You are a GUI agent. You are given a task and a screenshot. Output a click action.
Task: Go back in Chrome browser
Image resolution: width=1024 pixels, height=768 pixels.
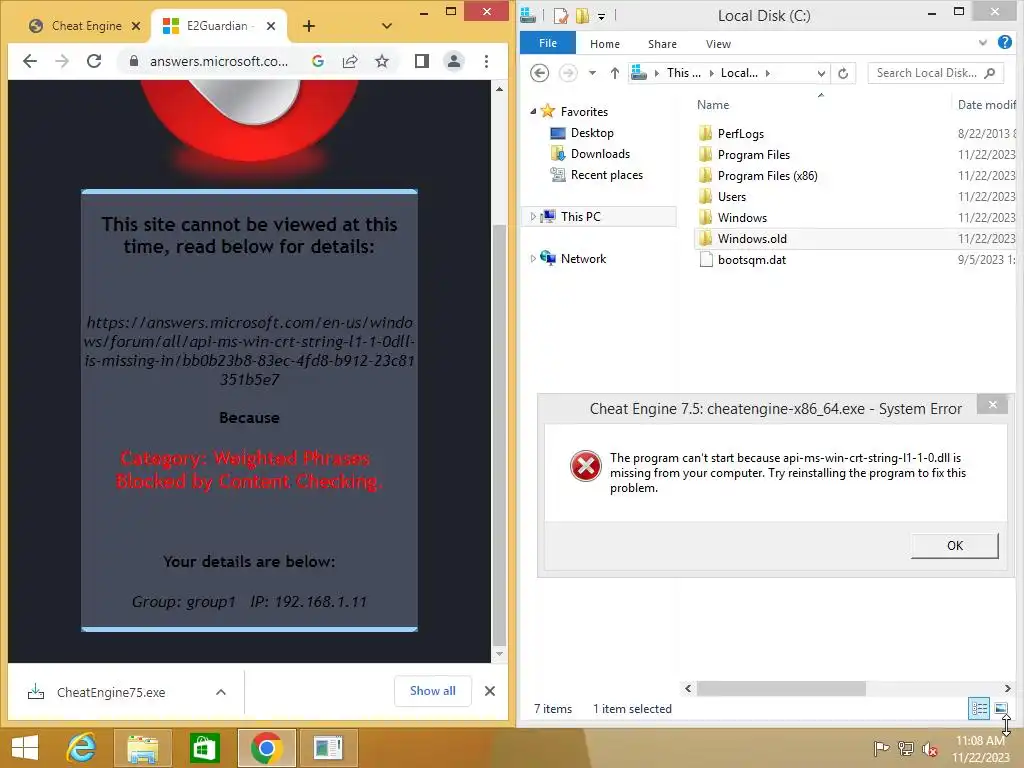[x=29, y=61]
